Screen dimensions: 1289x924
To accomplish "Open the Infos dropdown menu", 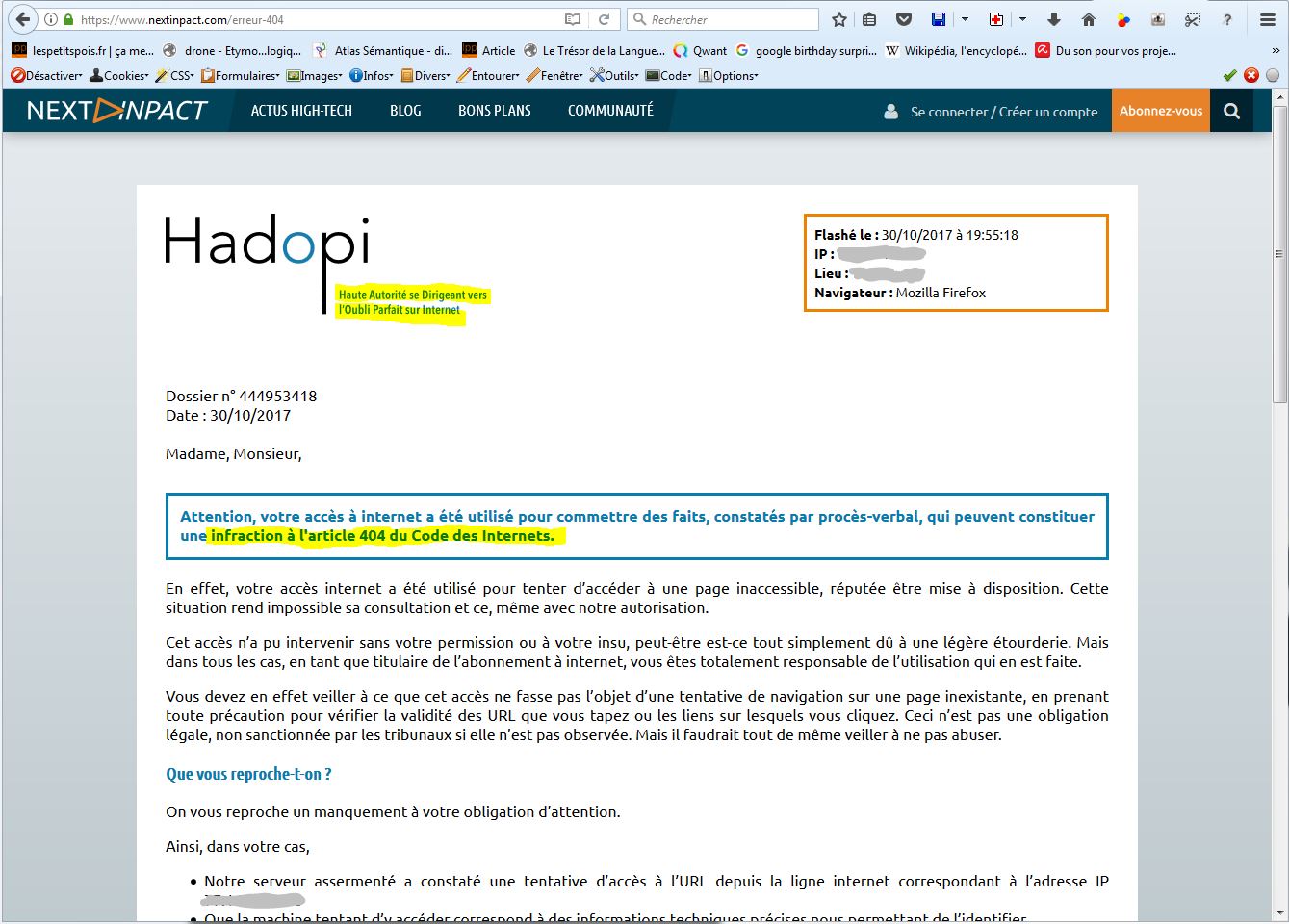I will pos(373,75).
